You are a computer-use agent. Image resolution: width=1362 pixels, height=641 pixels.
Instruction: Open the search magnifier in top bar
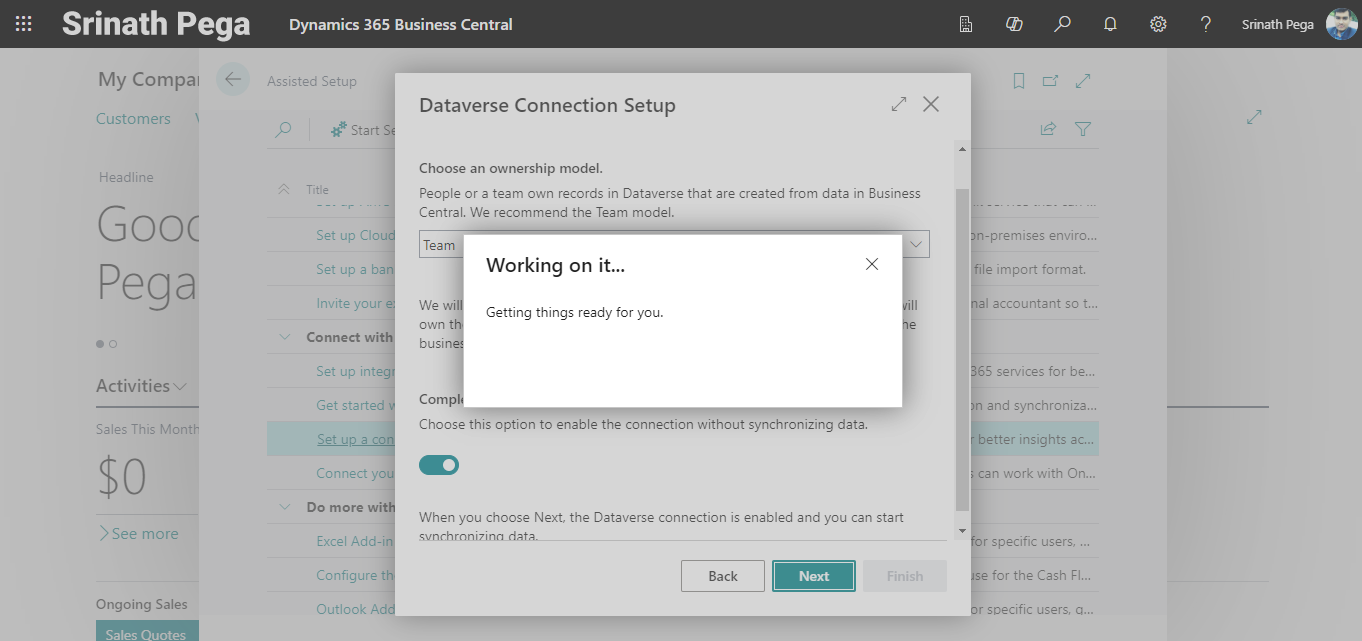click(1062, 24)
